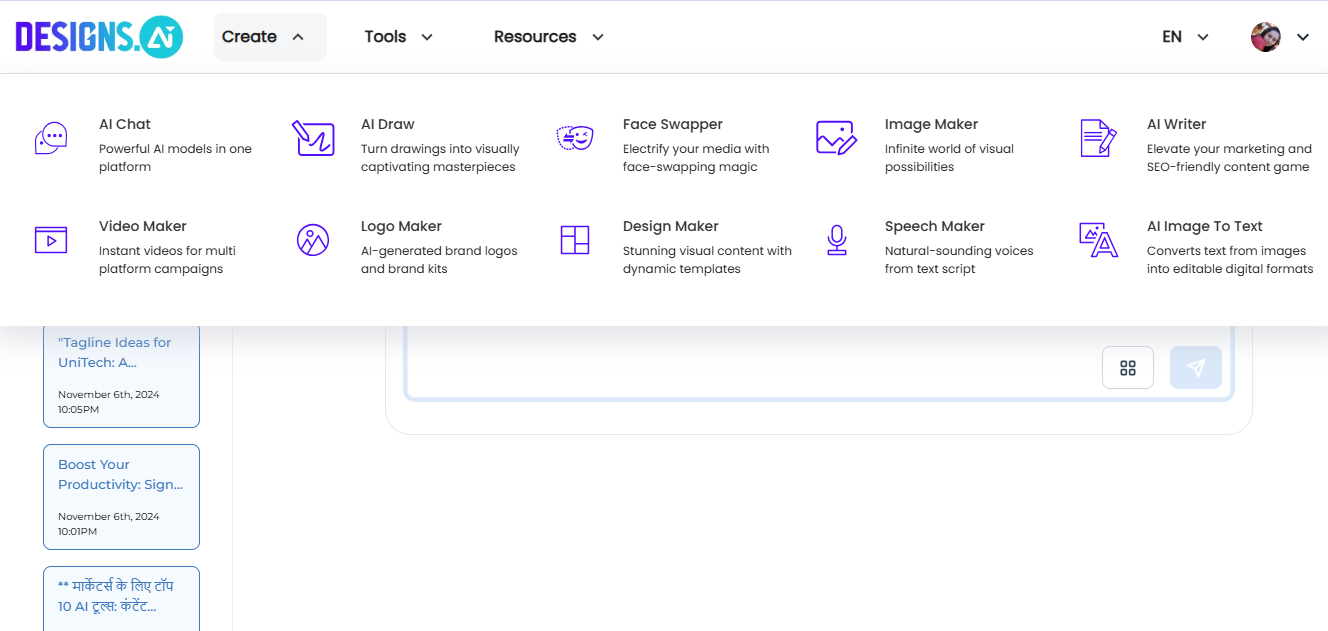The image size is (1328, 631).
Task: Open the Face Swapper tool
Action: pos(672,124)
